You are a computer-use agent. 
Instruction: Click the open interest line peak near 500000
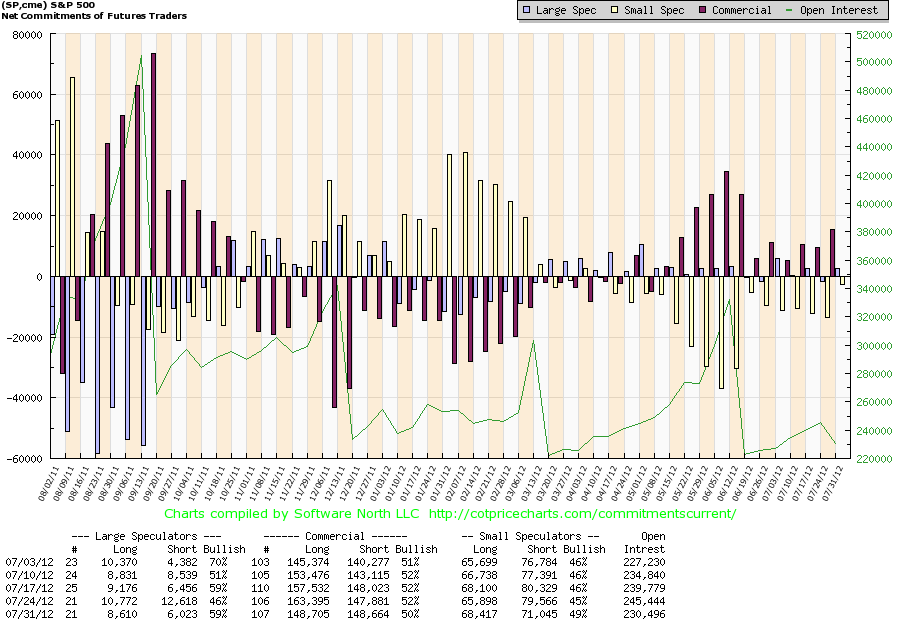pos(141,56)
